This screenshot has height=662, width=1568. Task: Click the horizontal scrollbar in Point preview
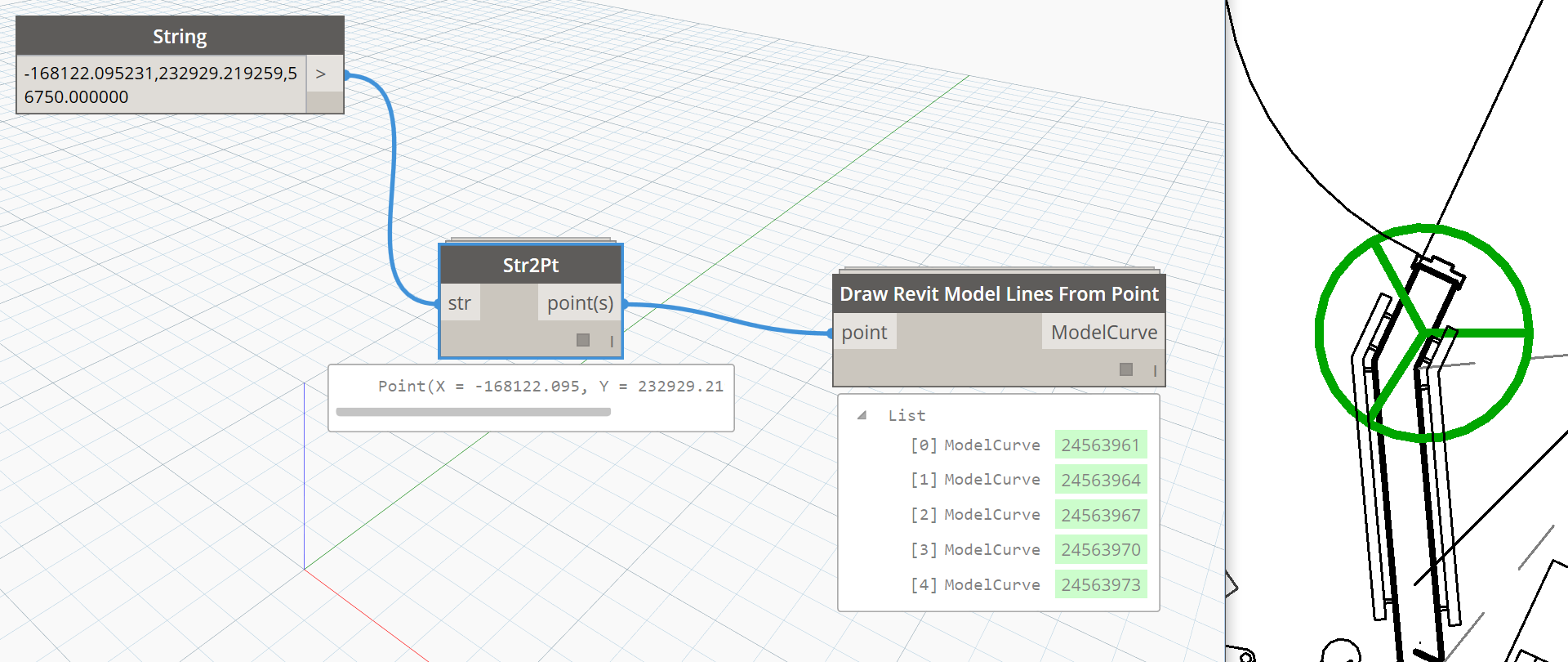(474, 412)
